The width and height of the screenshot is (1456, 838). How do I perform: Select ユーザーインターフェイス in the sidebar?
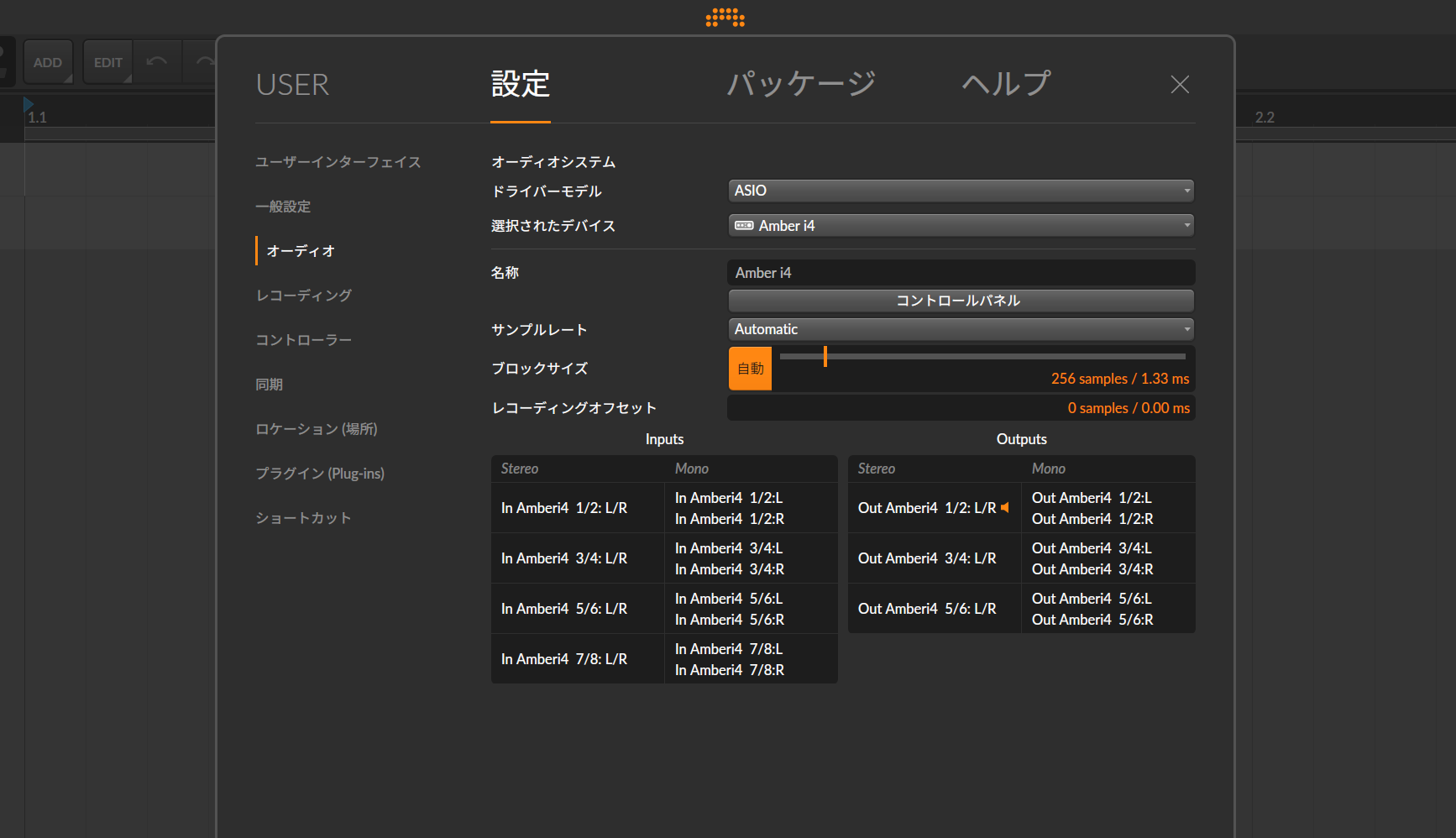[338, 162]
